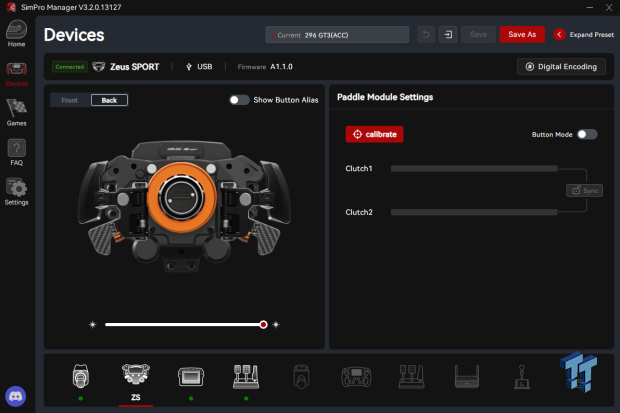Click the Clutch1 range bar

474,169
